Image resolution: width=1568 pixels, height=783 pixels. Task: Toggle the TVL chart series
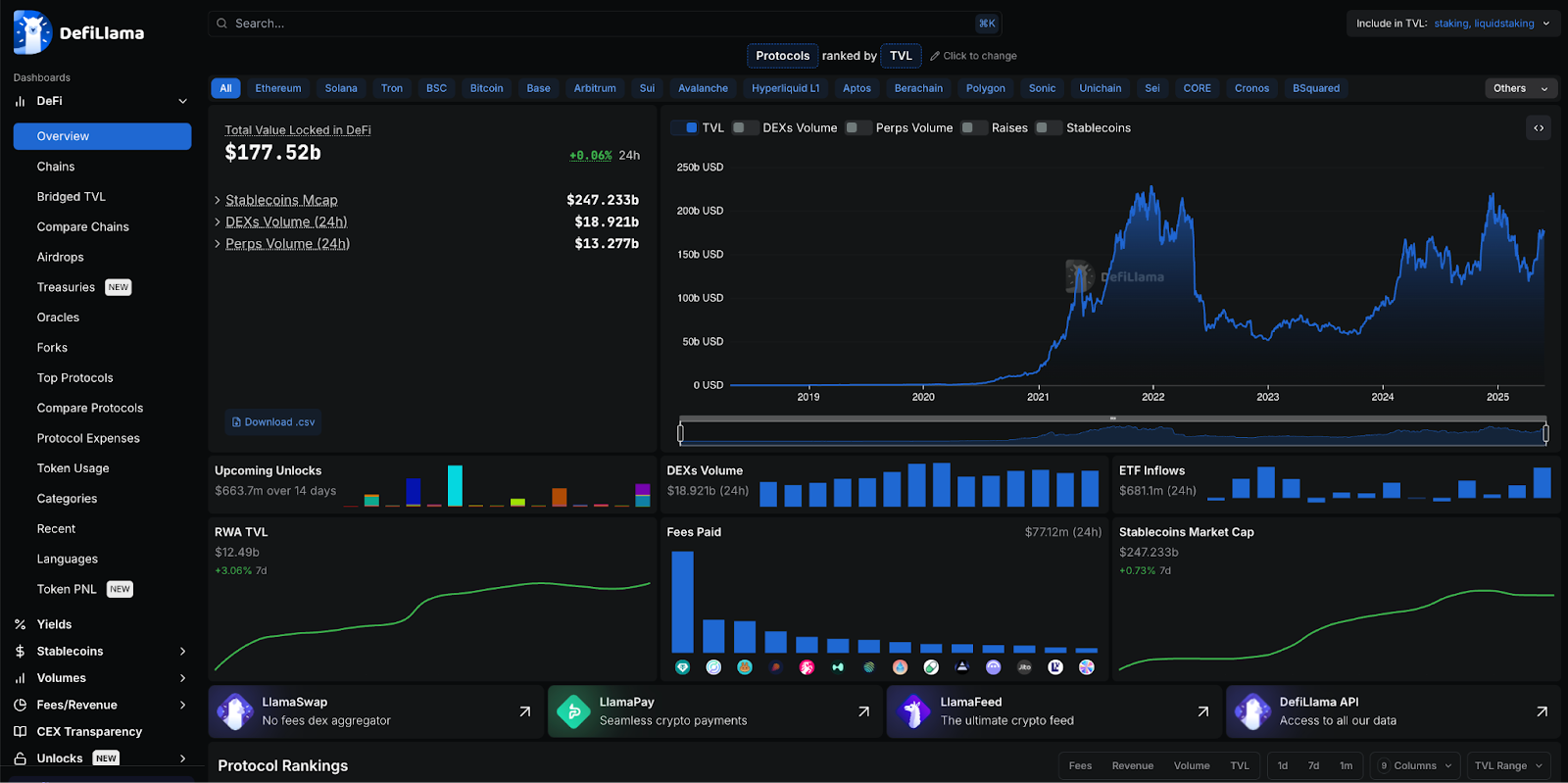[685, 127]
